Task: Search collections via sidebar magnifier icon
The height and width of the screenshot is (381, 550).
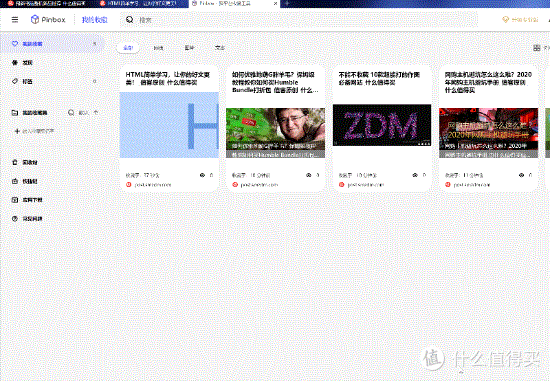Action: (71, 113)
